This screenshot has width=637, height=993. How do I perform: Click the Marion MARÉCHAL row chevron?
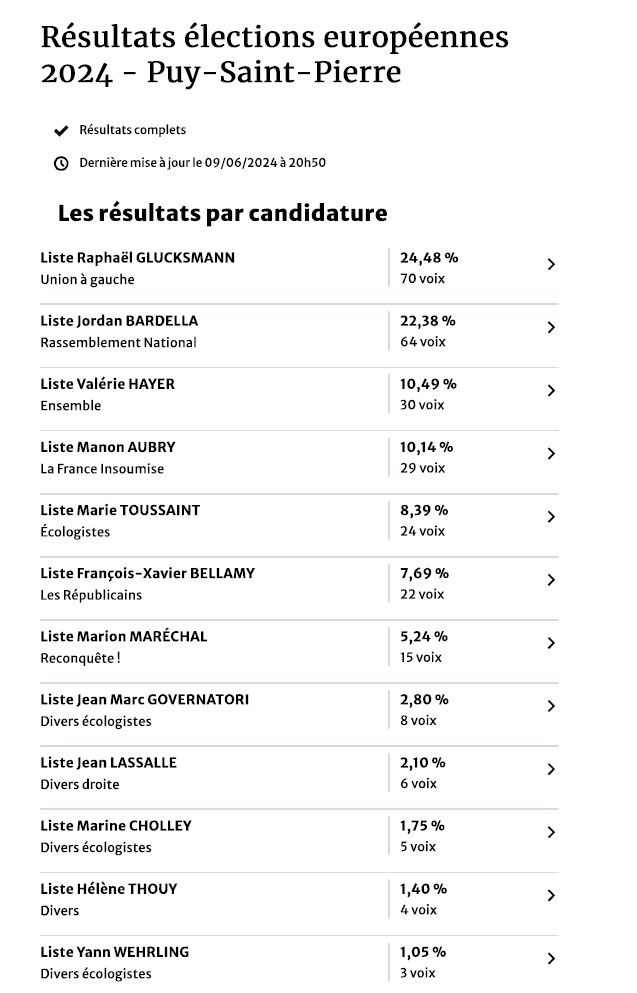tap(551, 643)
